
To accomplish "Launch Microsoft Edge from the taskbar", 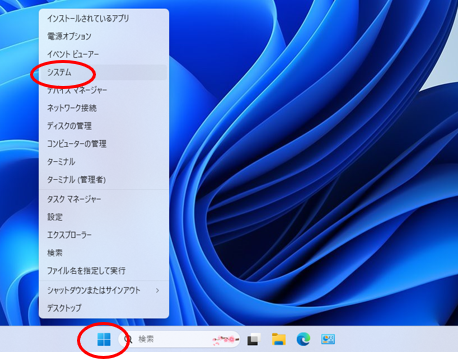I will tap(303, 339).
